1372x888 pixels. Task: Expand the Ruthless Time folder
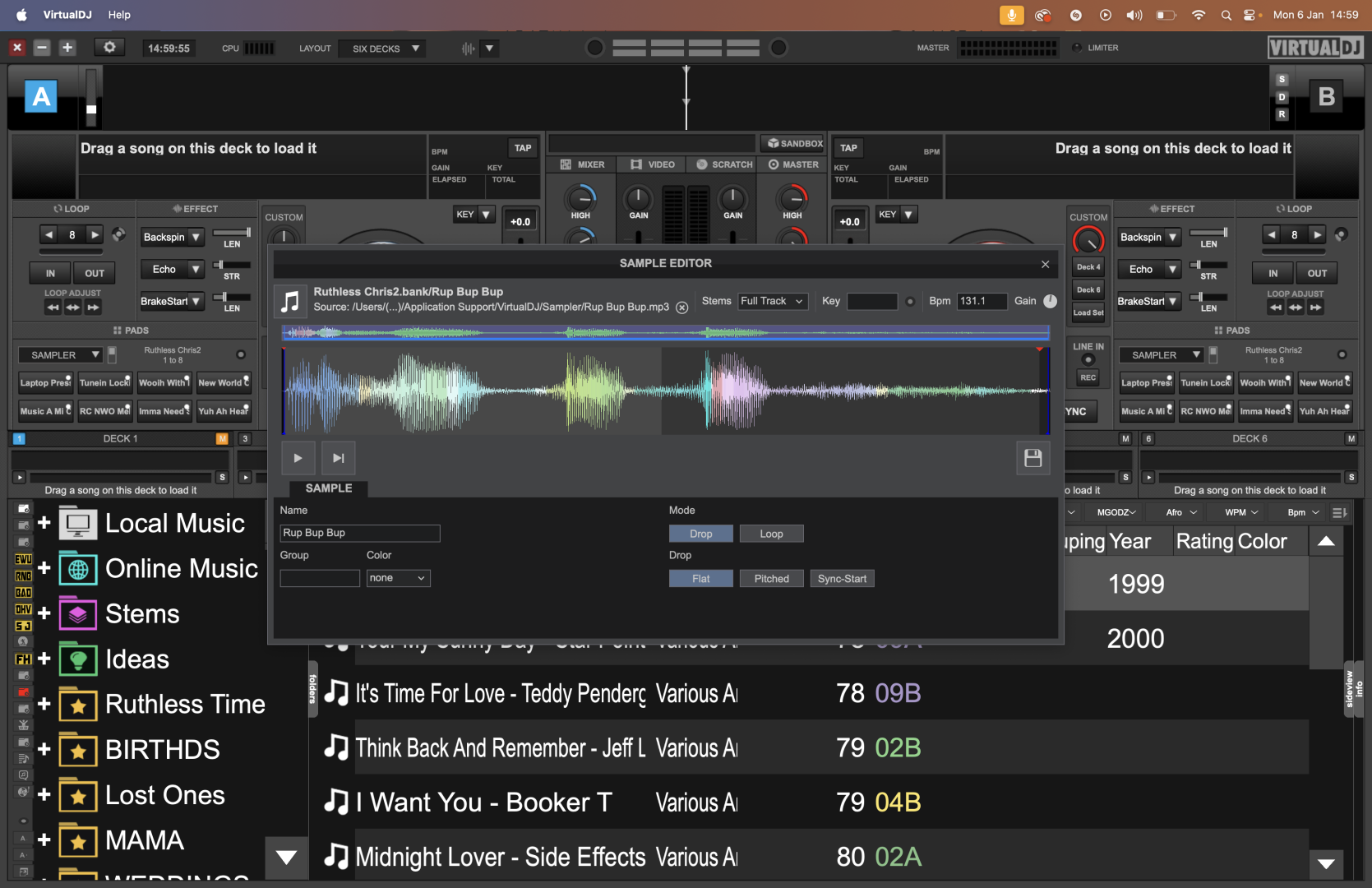44,704
